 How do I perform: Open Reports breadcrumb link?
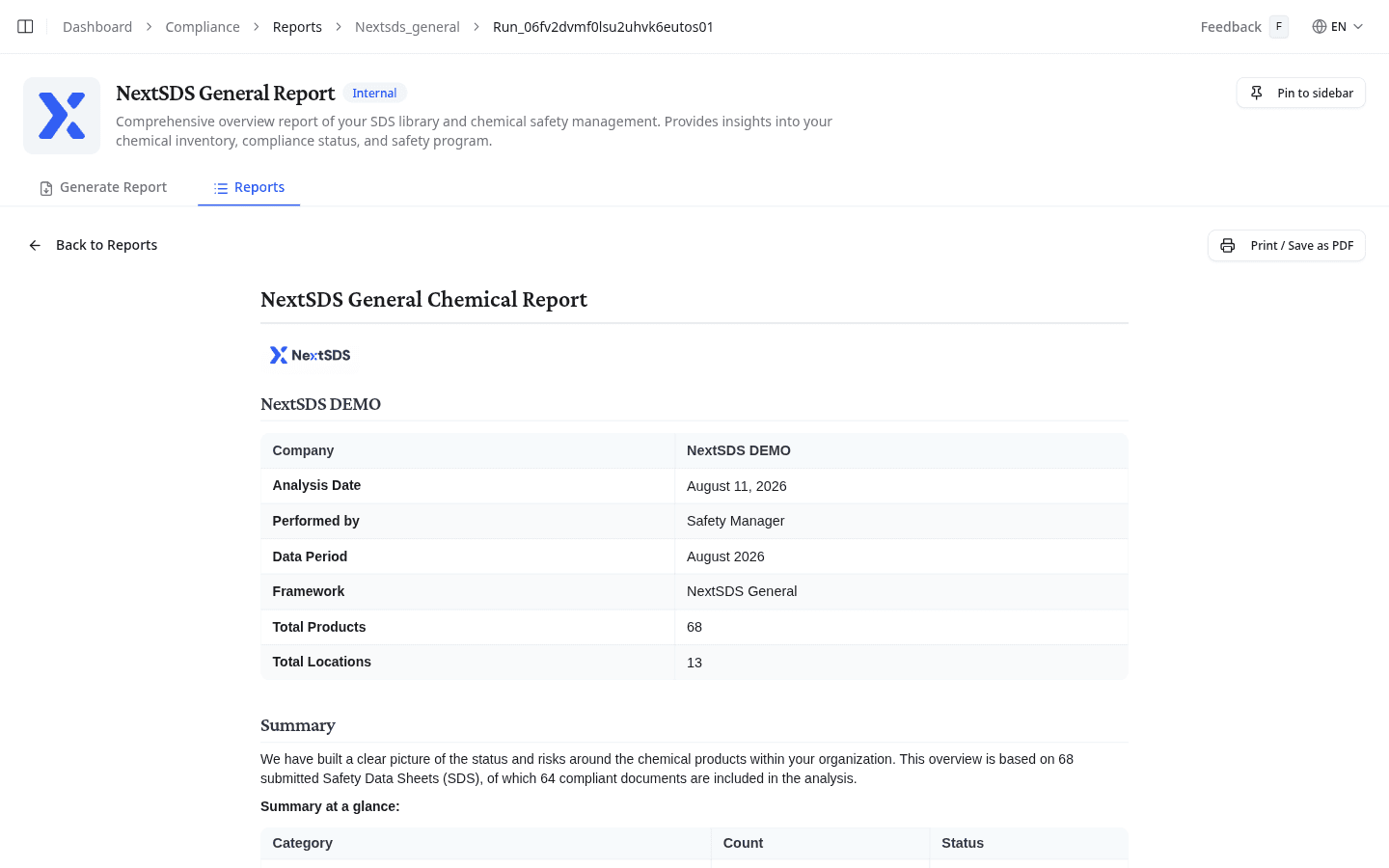[297, 27]
